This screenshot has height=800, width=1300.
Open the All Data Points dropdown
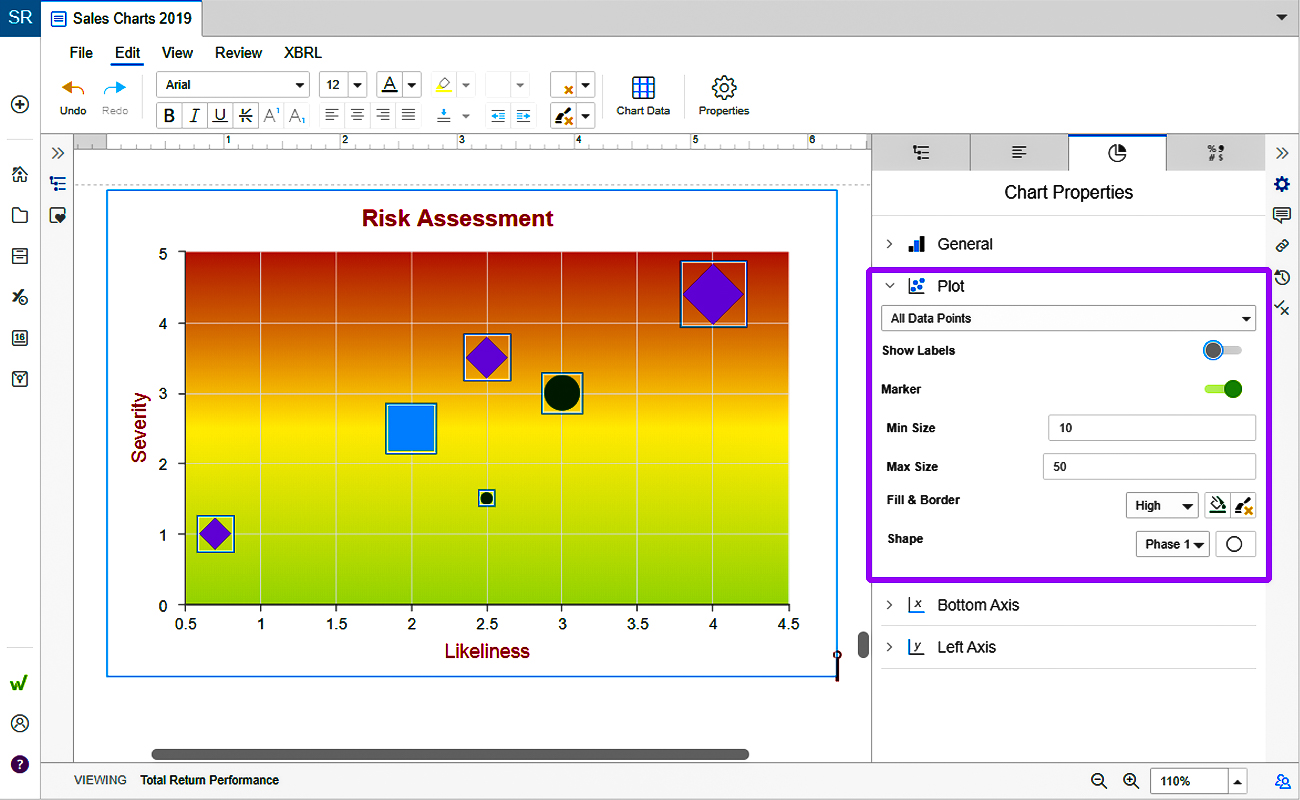(x=1068, y=318)
